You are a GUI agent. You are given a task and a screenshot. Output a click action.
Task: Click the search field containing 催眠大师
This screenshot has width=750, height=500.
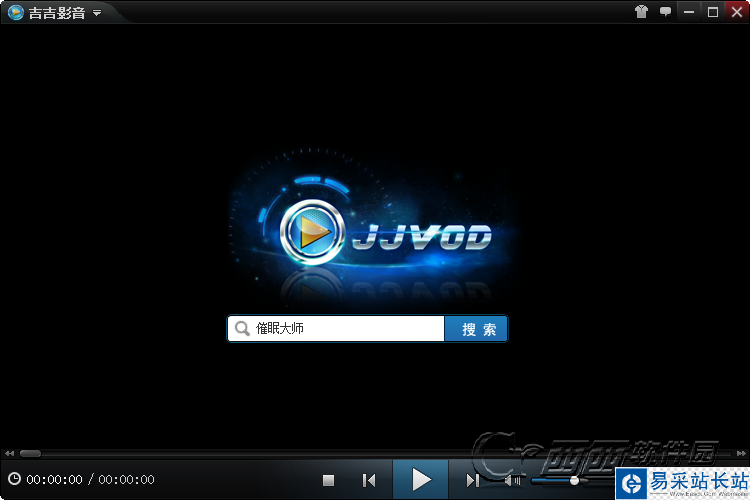tap(336, 328)
